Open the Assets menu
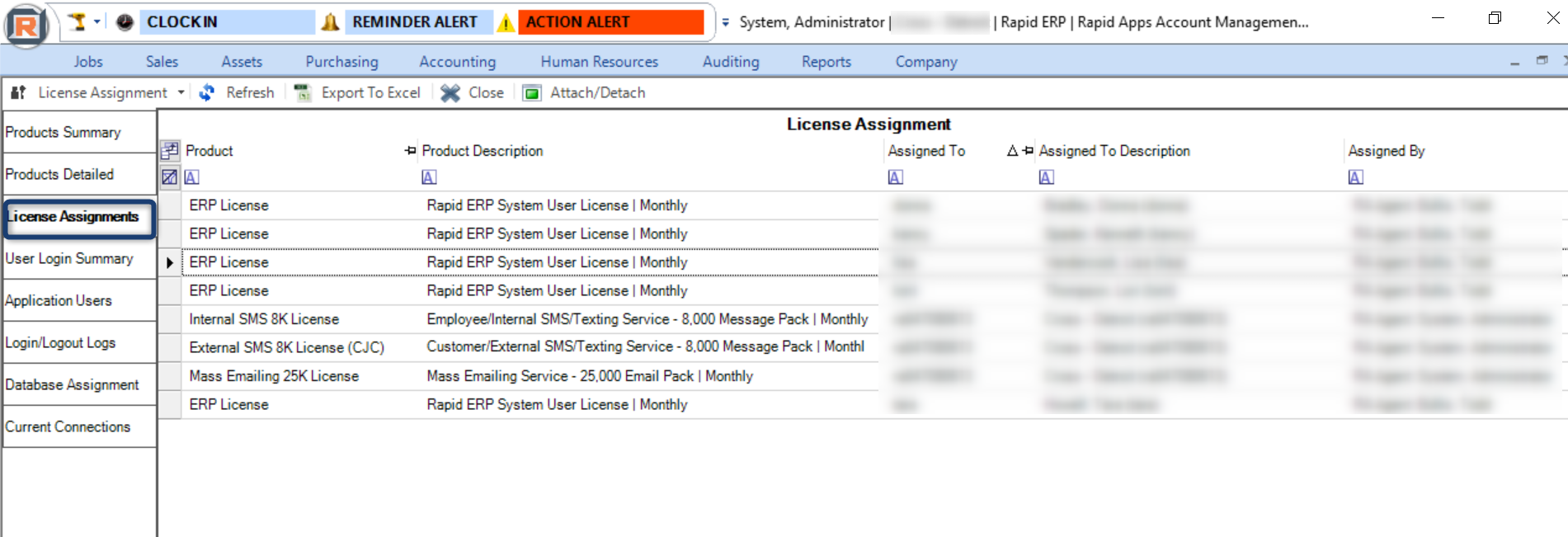The width and height of the screenshot is (1568, 537). 242,62
